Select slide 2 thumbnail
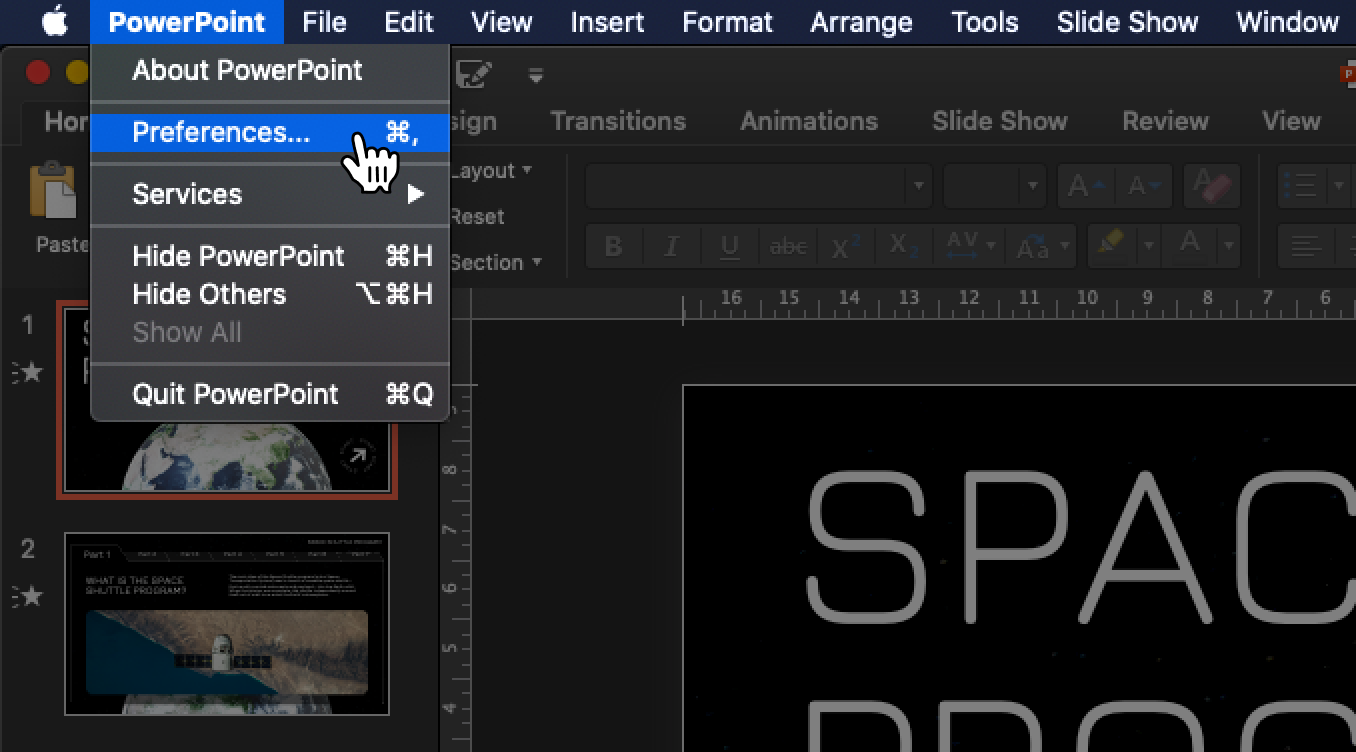 227,624
